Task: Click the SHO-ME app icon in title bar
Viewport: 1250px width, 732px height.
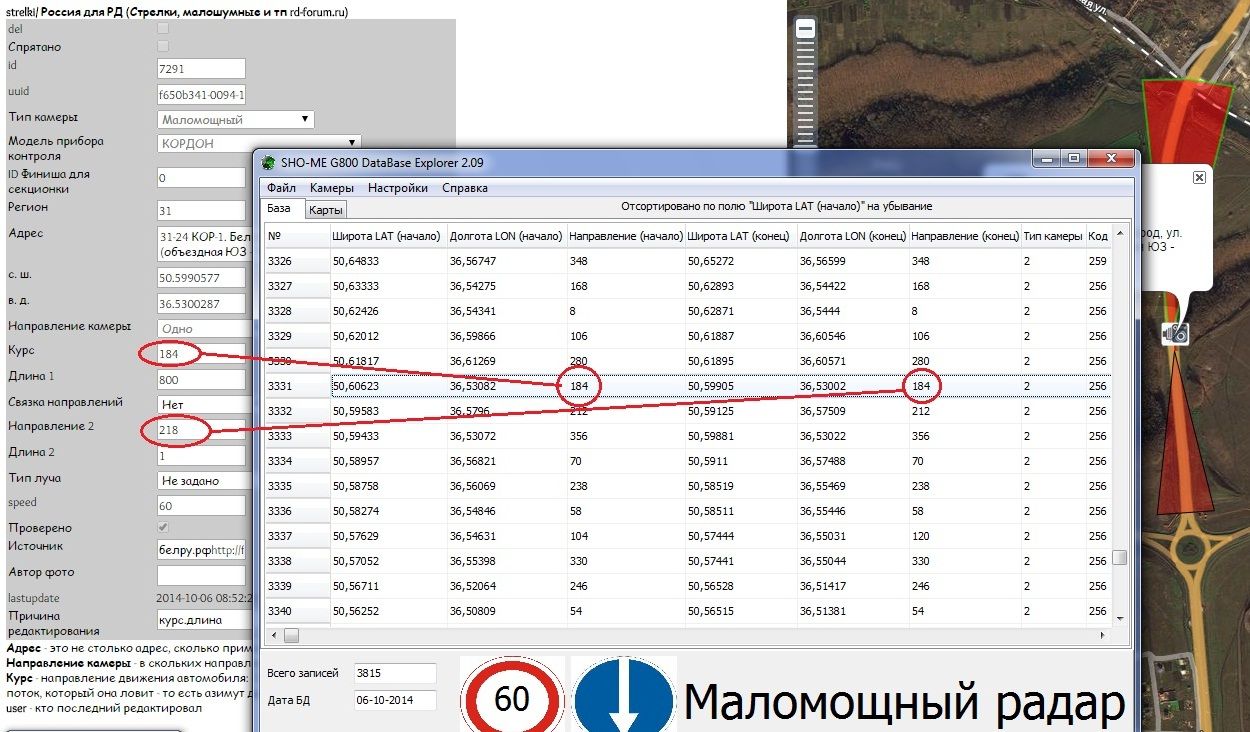Action: tap(268, 162)
